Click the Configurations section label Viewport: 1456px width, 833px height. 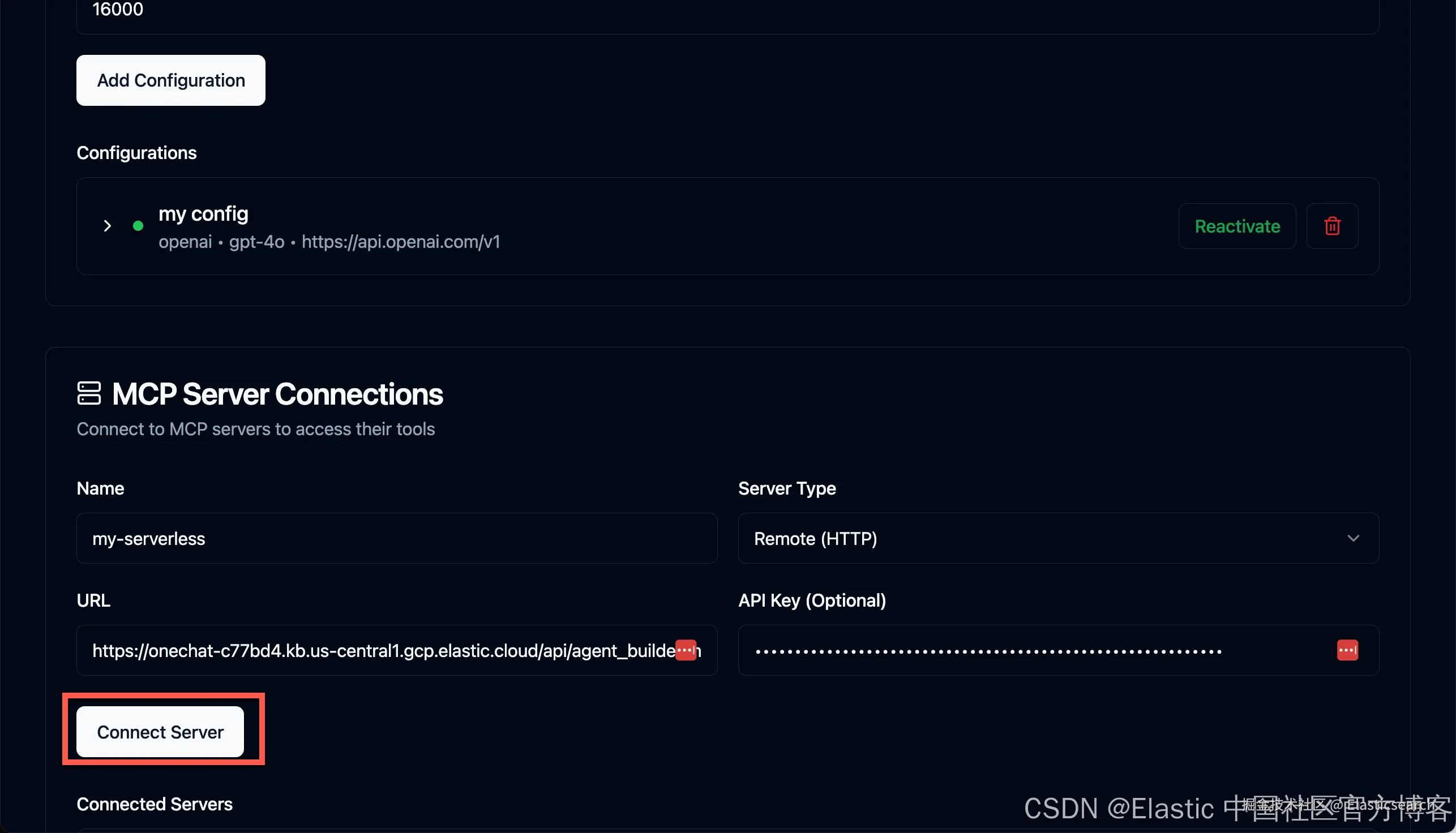click(137, 153)
